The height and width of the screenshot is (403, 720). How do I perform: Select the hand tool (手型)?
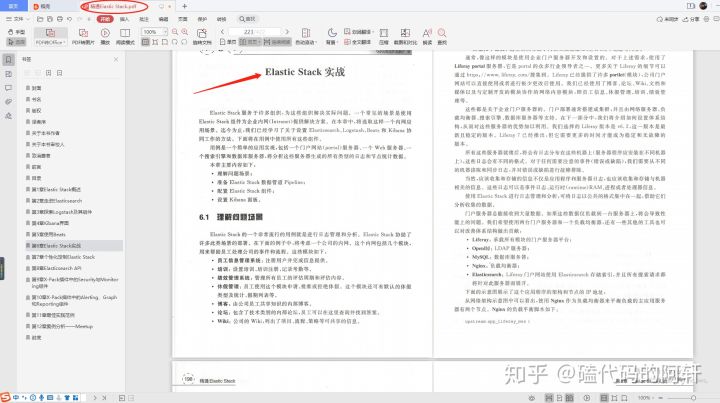17,32
